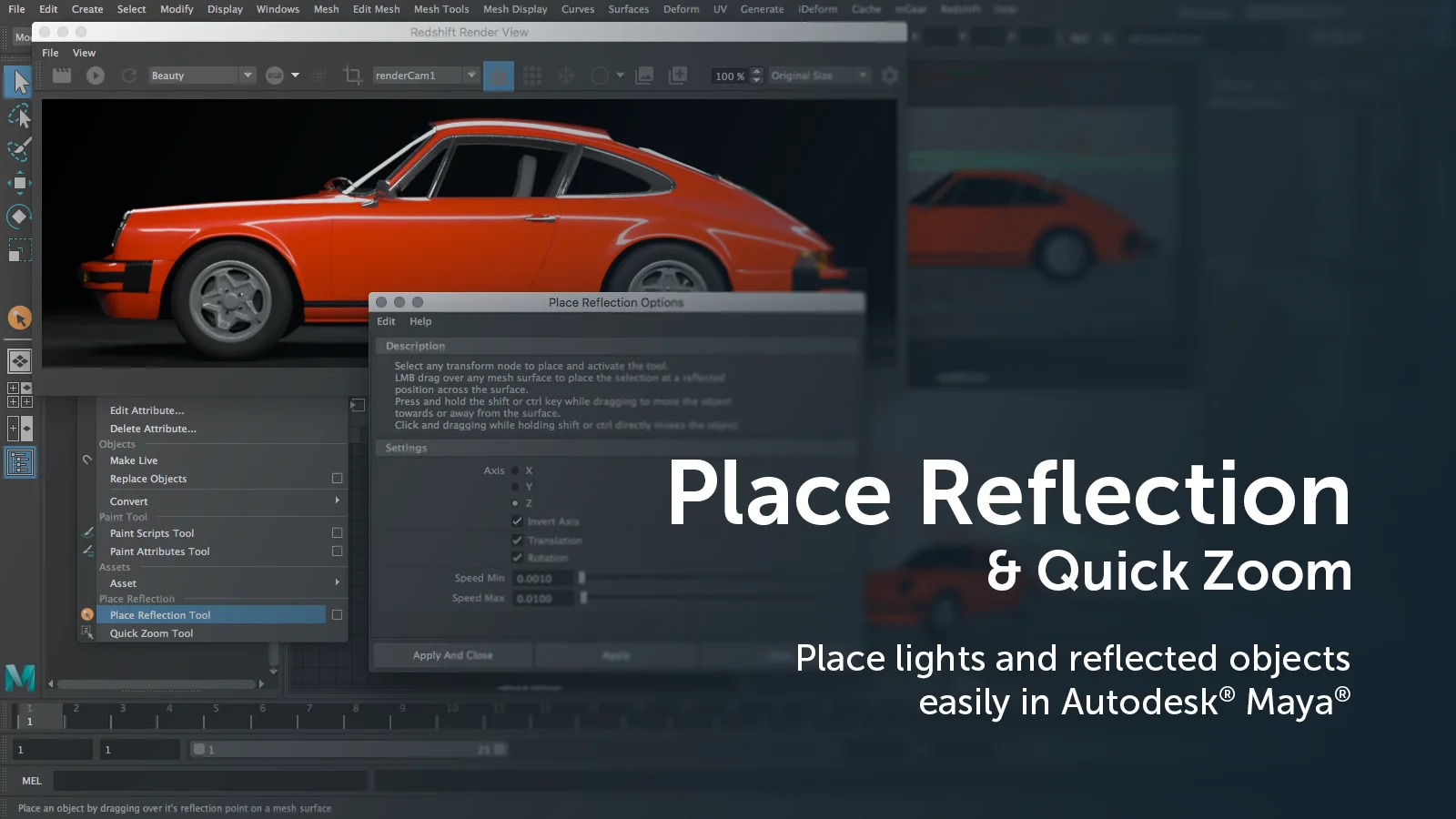Click the Apply And Close button
The width and height of the screenshot is (1456, 819).
pyautogui.click(x=451, y=654)
